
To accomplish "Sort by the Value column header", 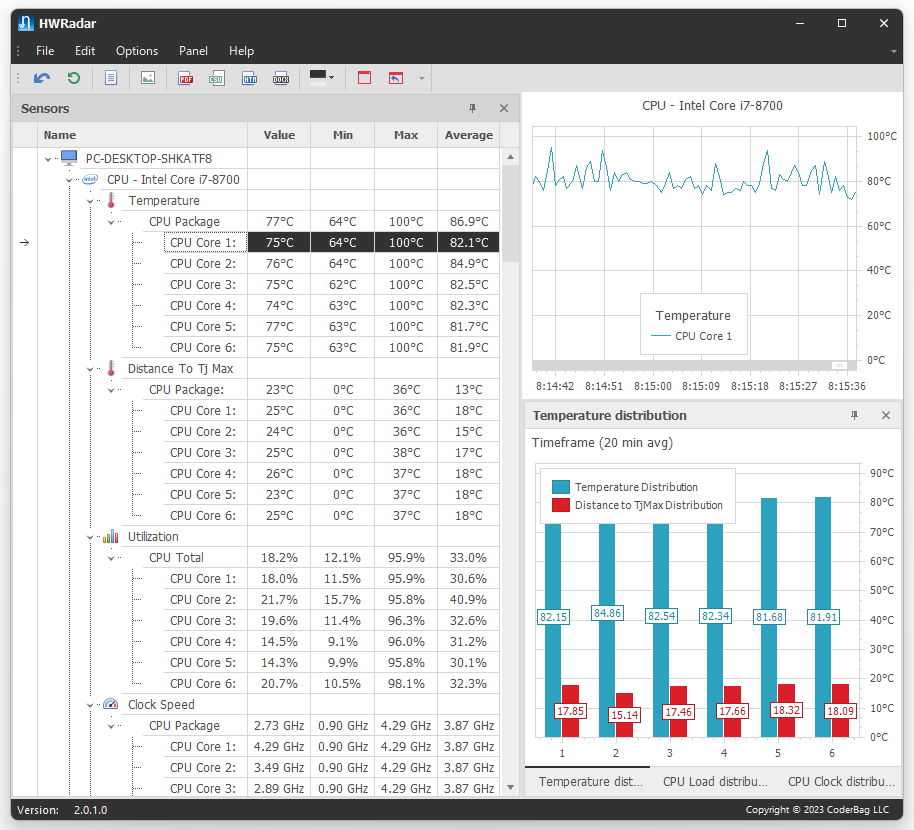I will coord(279,135).
